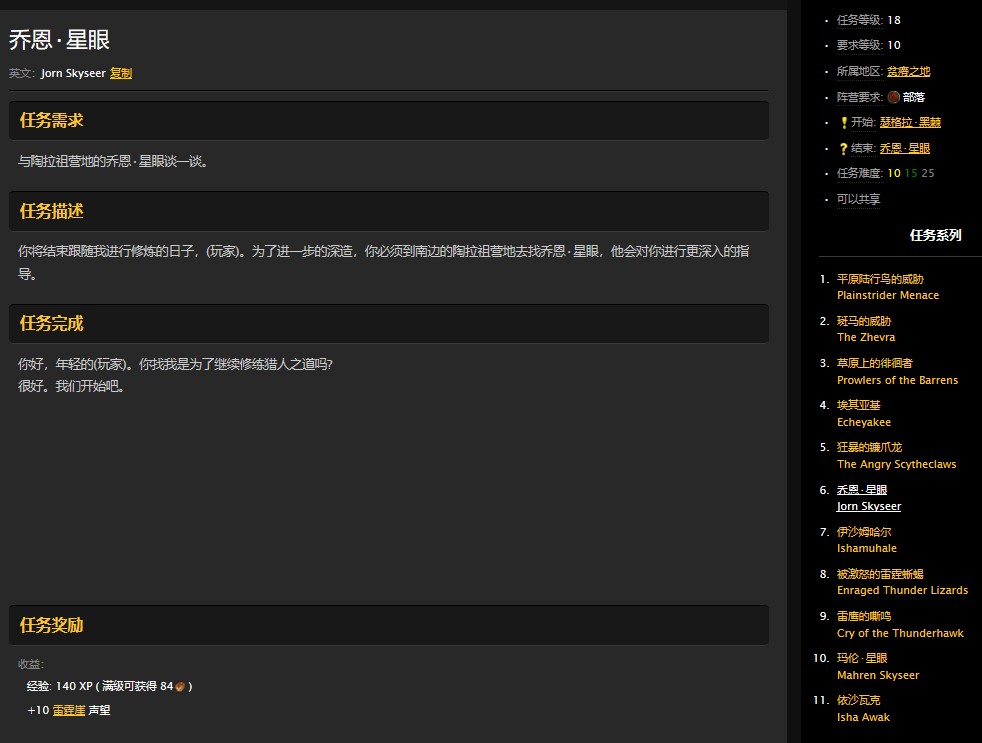Click the Horde faction icon

(893, 97)
